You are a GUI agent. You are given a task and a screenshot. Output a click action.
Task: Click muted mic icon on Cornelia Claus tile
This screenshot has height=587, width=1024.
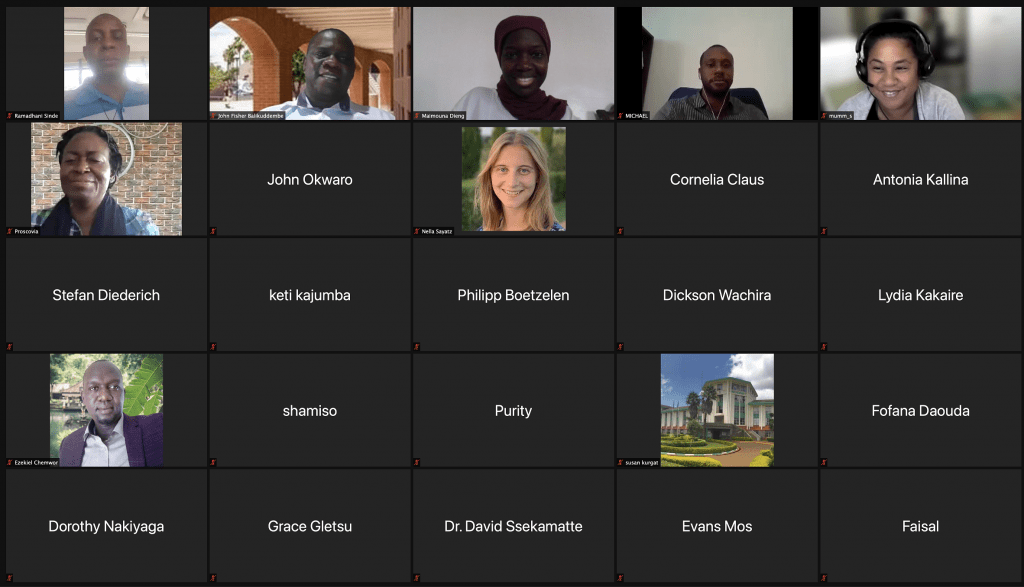coord(620,231)
